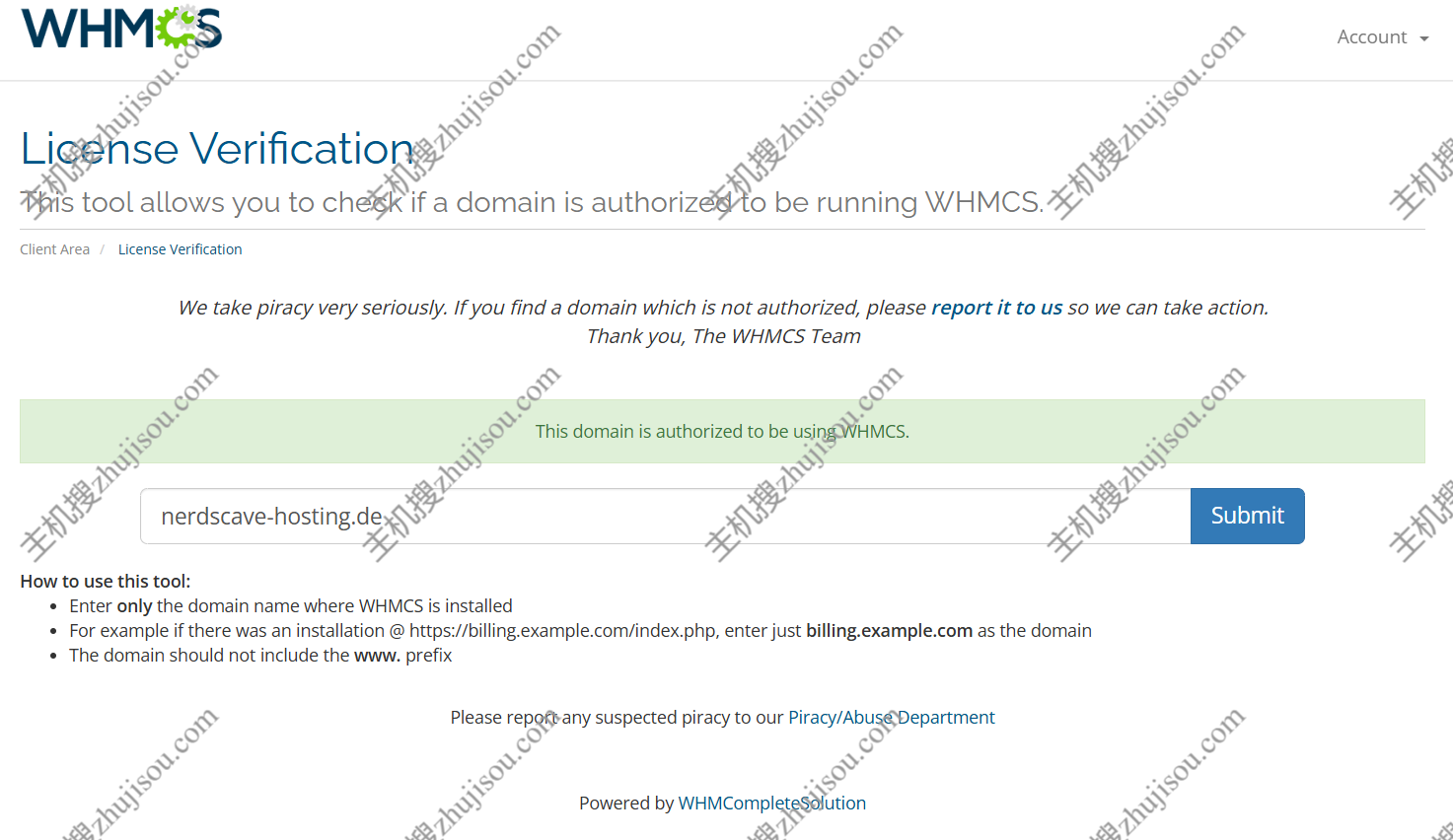Click 'Enter only the domain name' instruction
Screen dimensions: 1453x840
[291, 606]
